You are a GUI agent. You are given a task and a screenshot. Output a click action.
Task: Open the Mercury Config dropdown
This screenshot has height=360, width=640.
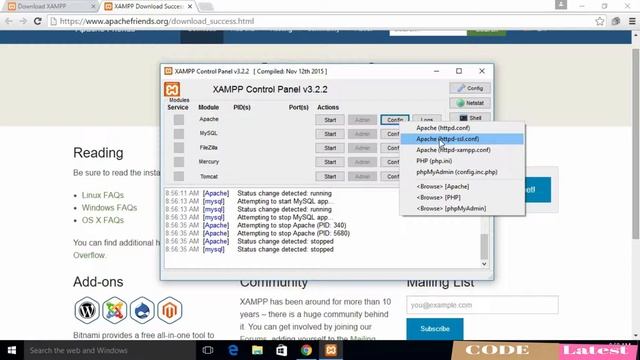pyautogui.click(x=390, y=162)
